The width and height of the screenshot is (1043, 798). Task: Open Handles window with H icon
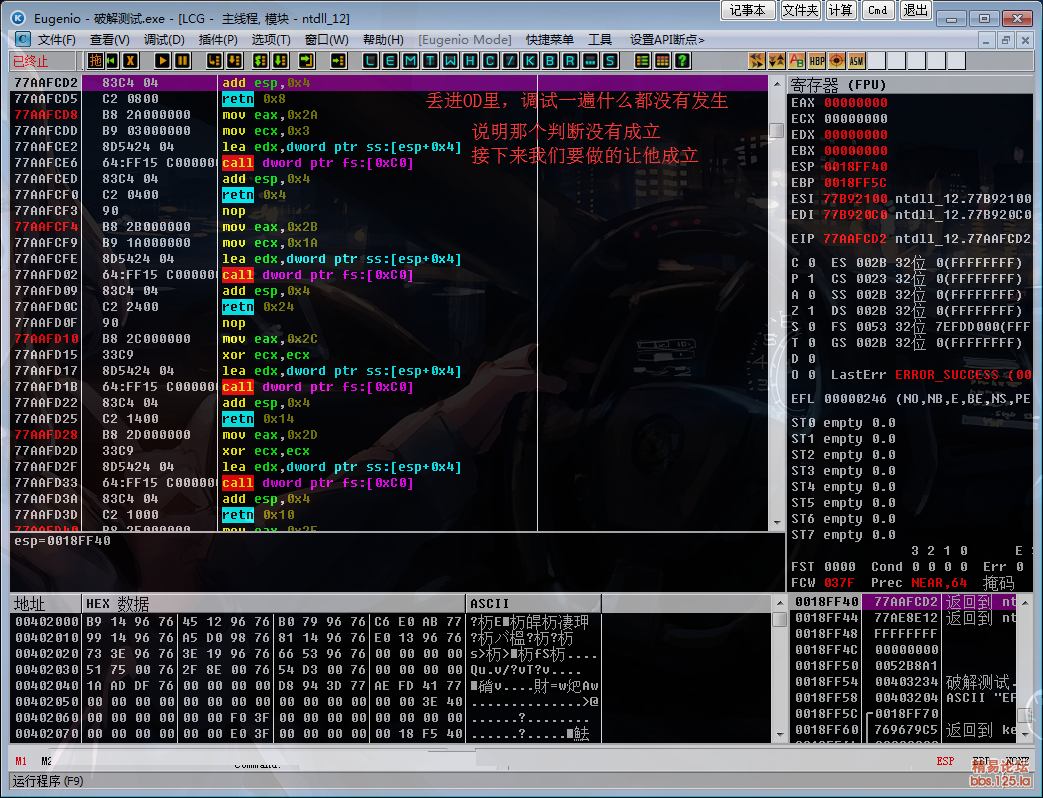[x=470, y=61]
